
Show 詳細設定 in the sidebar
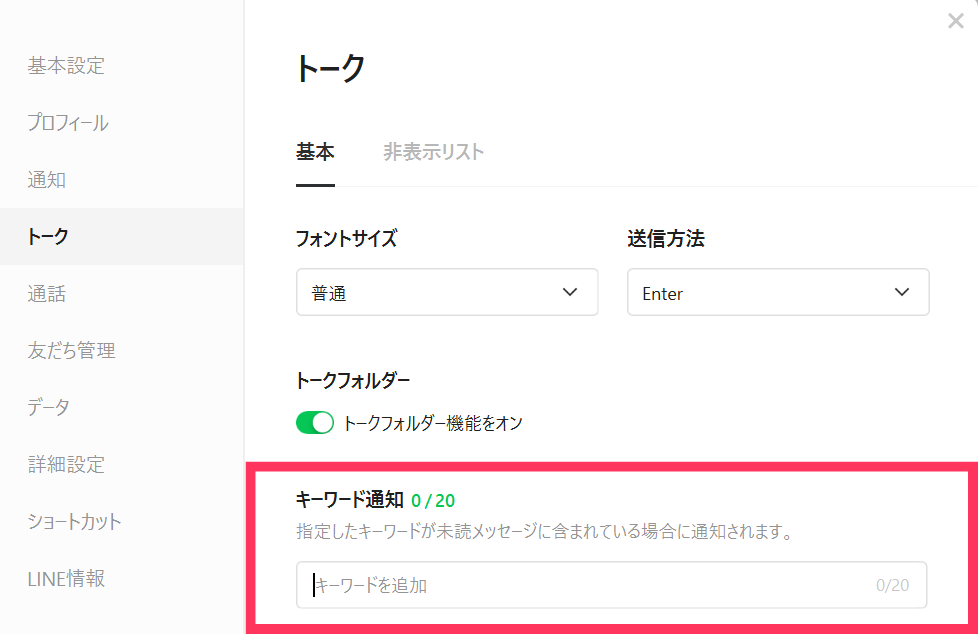pos(66,465)
